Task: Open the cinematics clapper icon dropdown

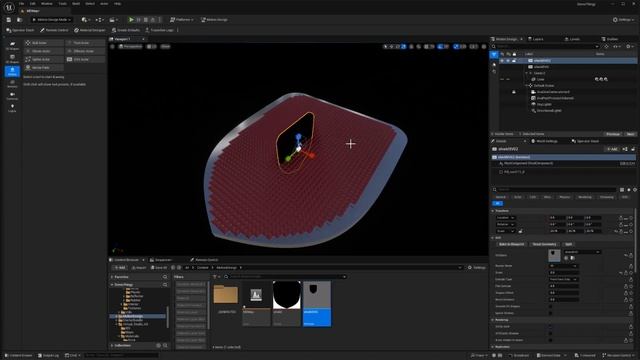Action: pyautogui.click(x=113, y=20)
